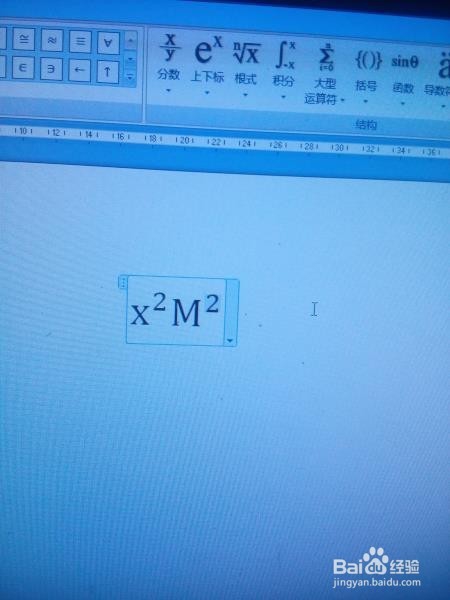This screenshot has width=450, height=600.
Task: Open the 导数符号 accent structure menu
Action: pos(439,81)
